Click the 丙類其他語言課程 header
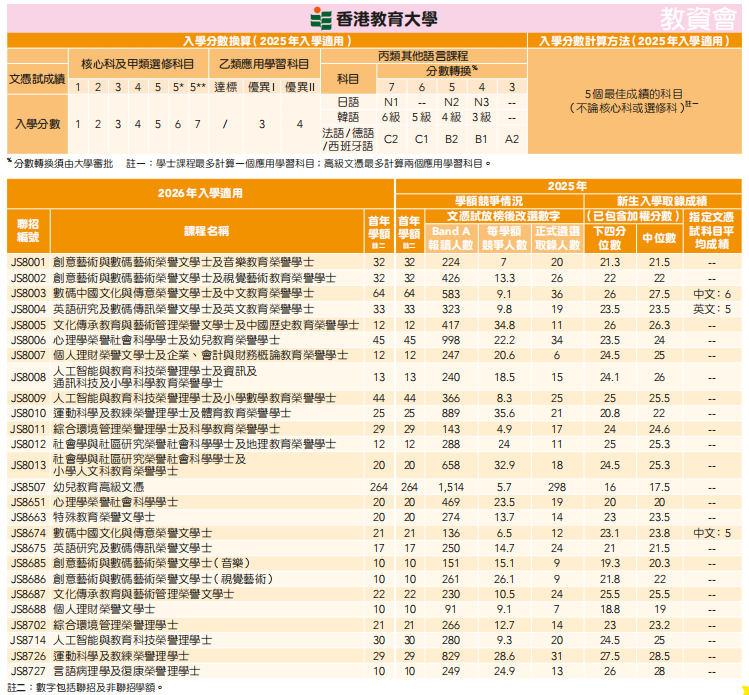Image resolution: width=749 pixels, height=695 pixels. point(423,56)
